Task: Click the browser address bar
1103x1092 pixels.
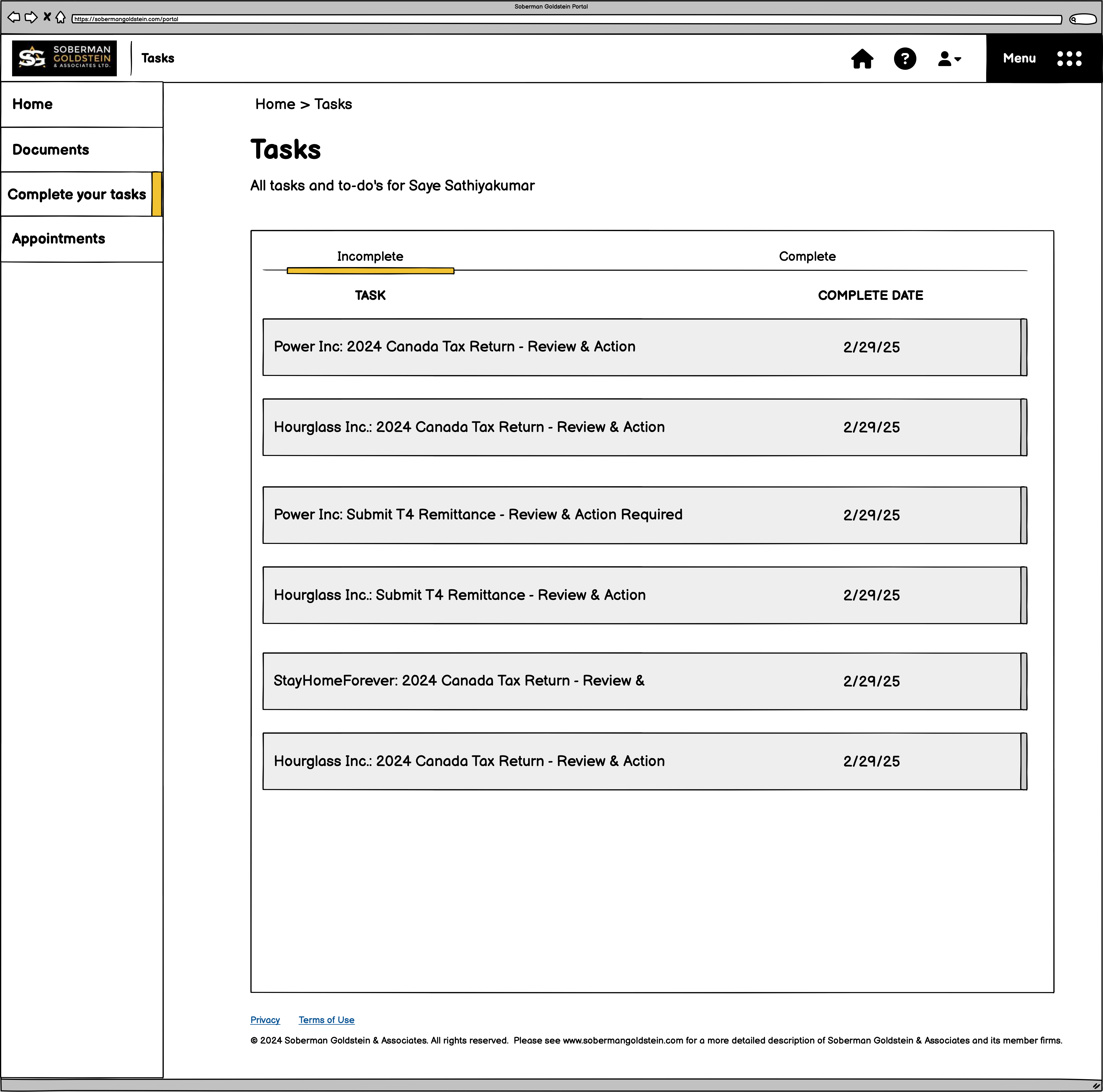Action: pyautogui.click(x=566, y=19)
